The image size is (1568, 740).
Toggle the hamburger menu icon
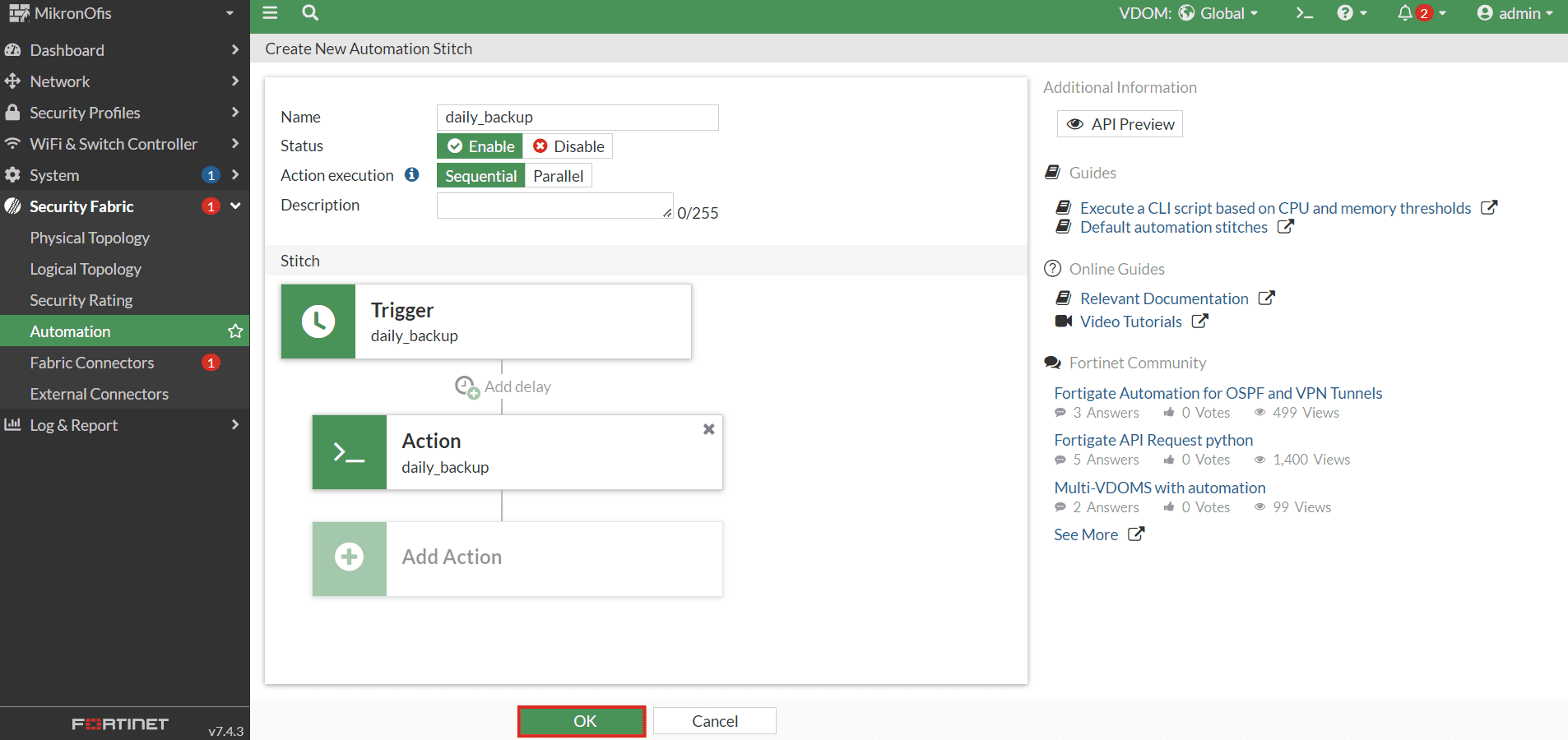[x=270, y=13]
